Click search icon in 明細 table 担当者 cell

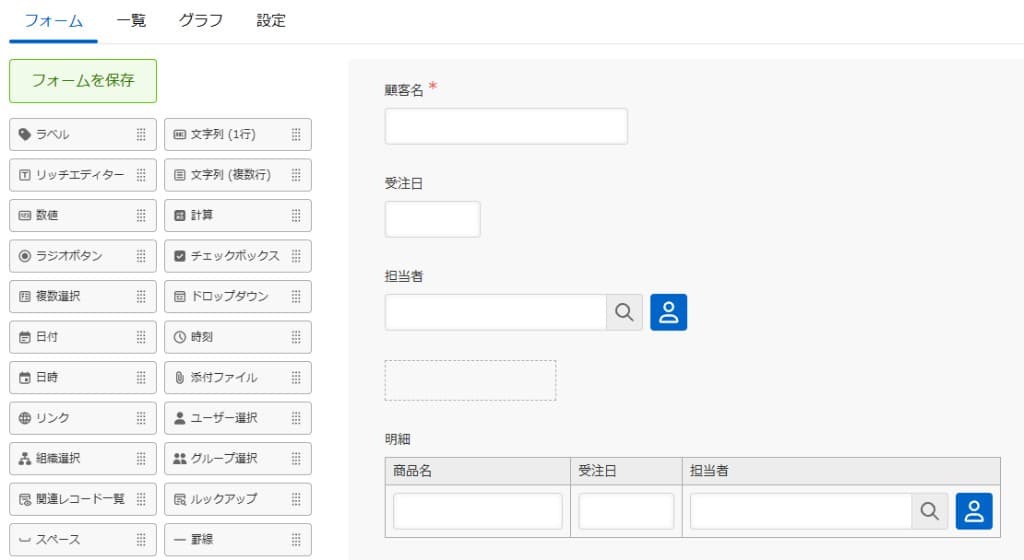coord(930,510)
